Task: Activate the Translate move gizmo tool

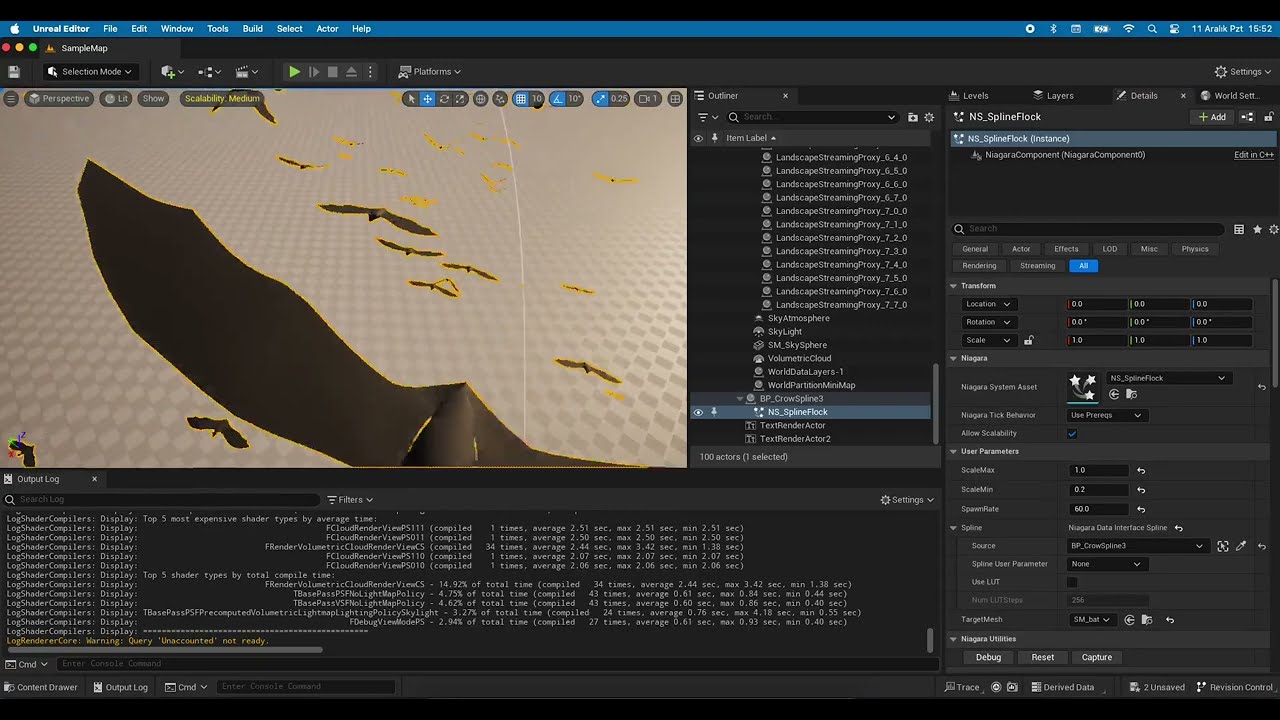Action: (x=427, y=98)
